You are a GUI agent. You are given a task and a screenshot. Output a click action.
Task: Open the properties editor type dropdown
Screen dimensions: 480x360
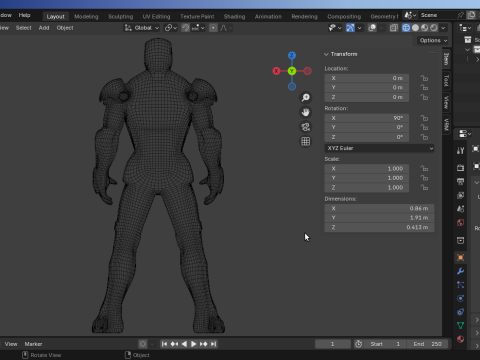(465, 134)
